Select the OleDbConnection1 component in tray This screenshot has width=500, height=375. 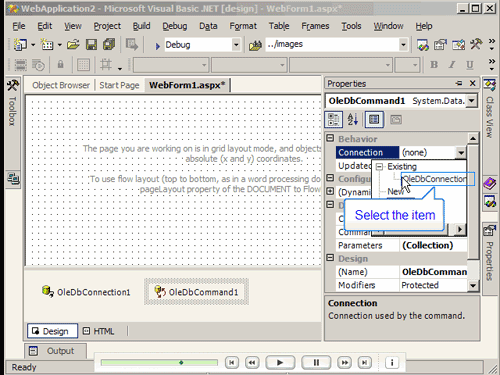pyautogui.click(x=86, y=292)
